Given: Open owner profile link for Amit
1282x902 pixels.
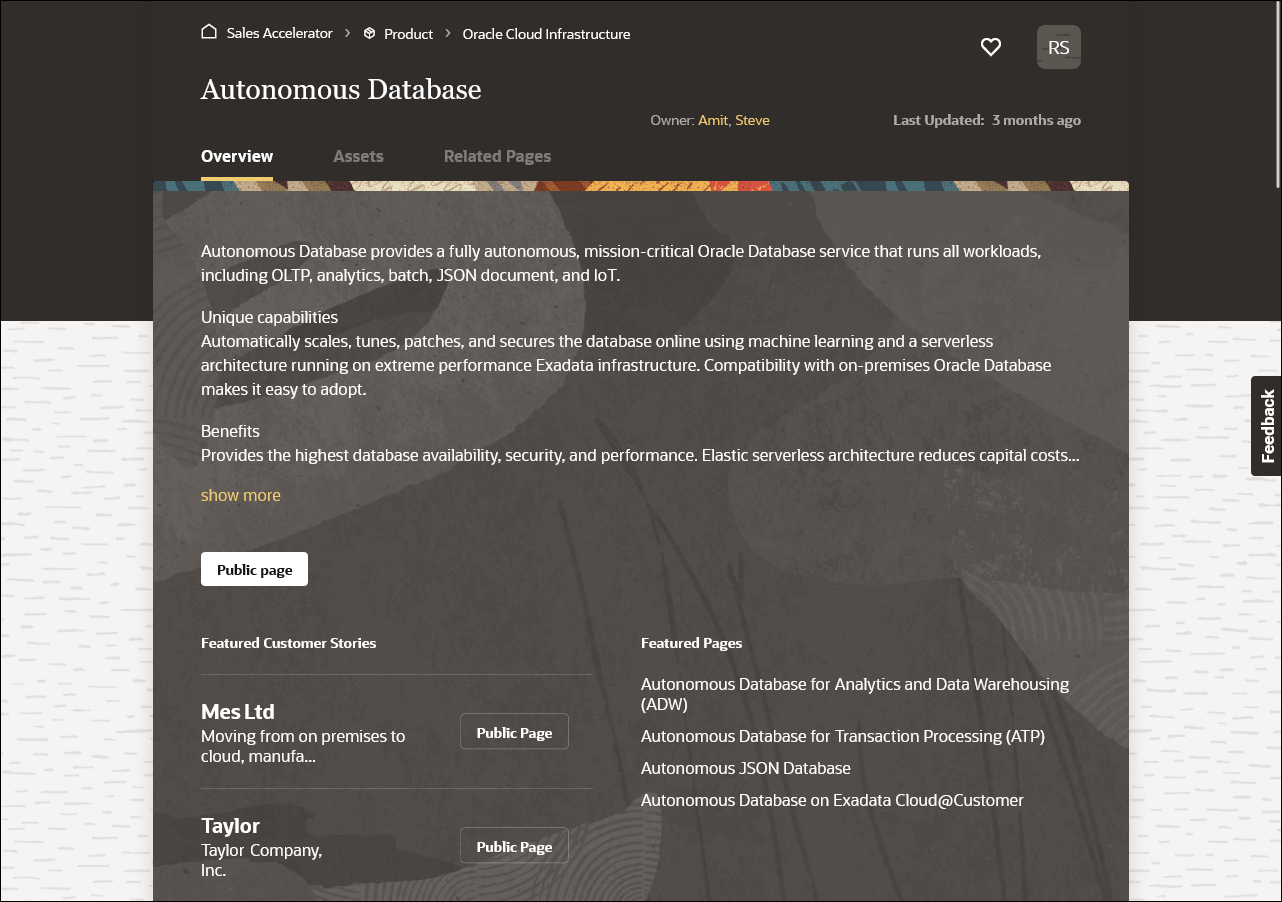Looking at the screenshot, I should 712,119.
